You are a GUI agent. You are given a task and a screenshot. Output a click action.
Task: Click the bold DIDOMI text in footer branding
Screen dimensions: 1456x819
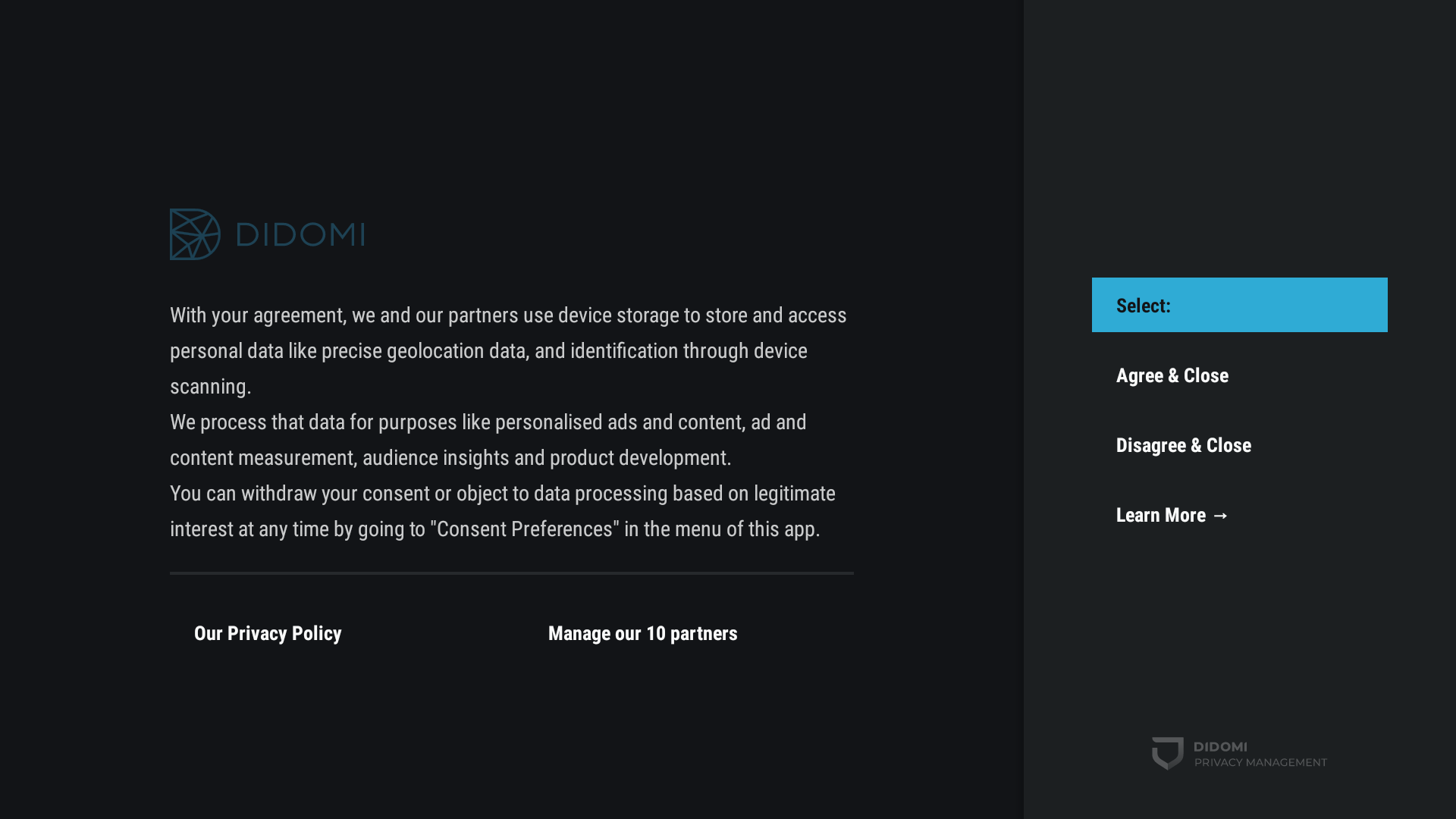tap(1219, 747)
